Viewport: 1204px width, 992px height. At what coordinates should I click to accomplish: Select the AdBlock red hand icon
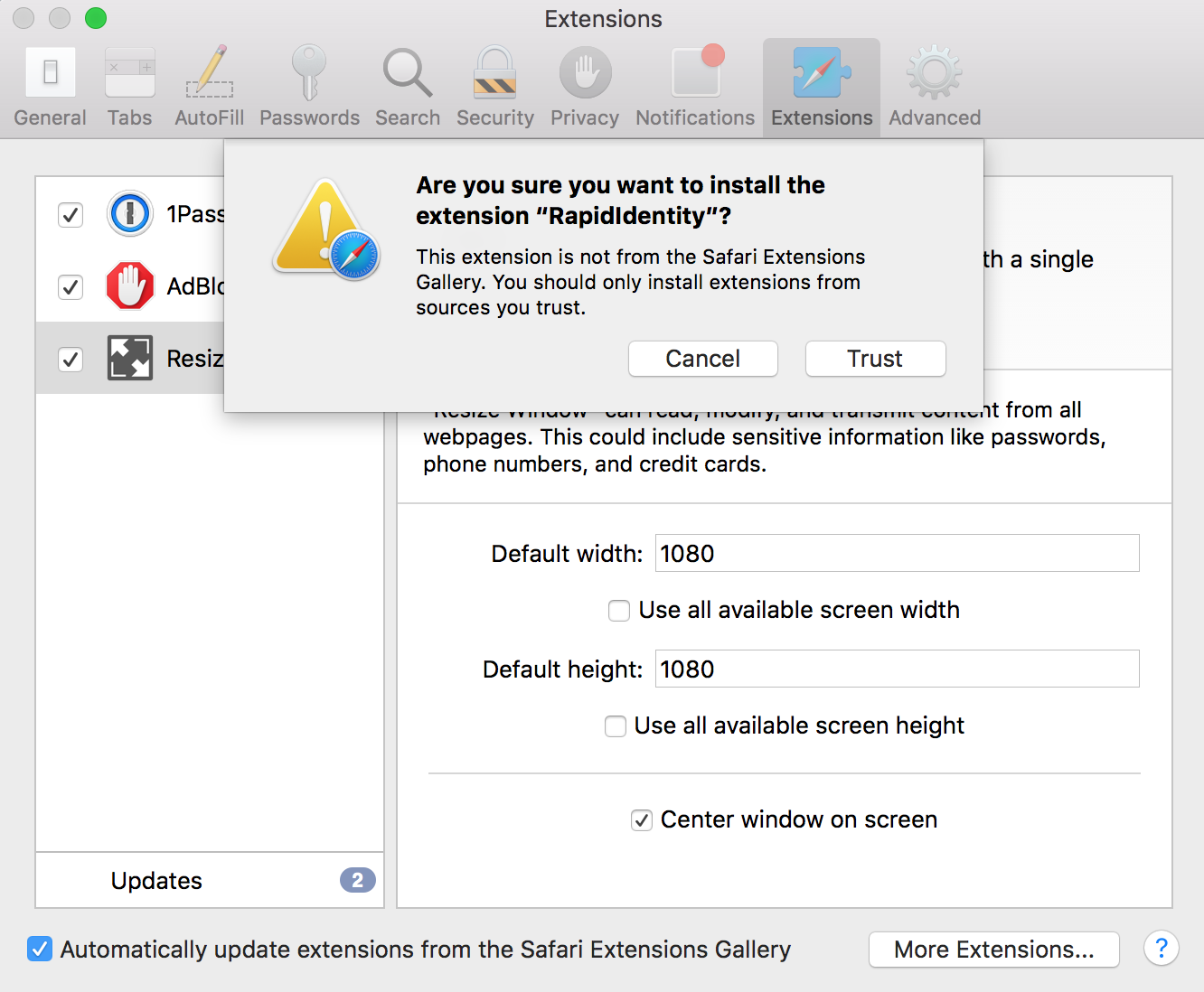point(130,286)
